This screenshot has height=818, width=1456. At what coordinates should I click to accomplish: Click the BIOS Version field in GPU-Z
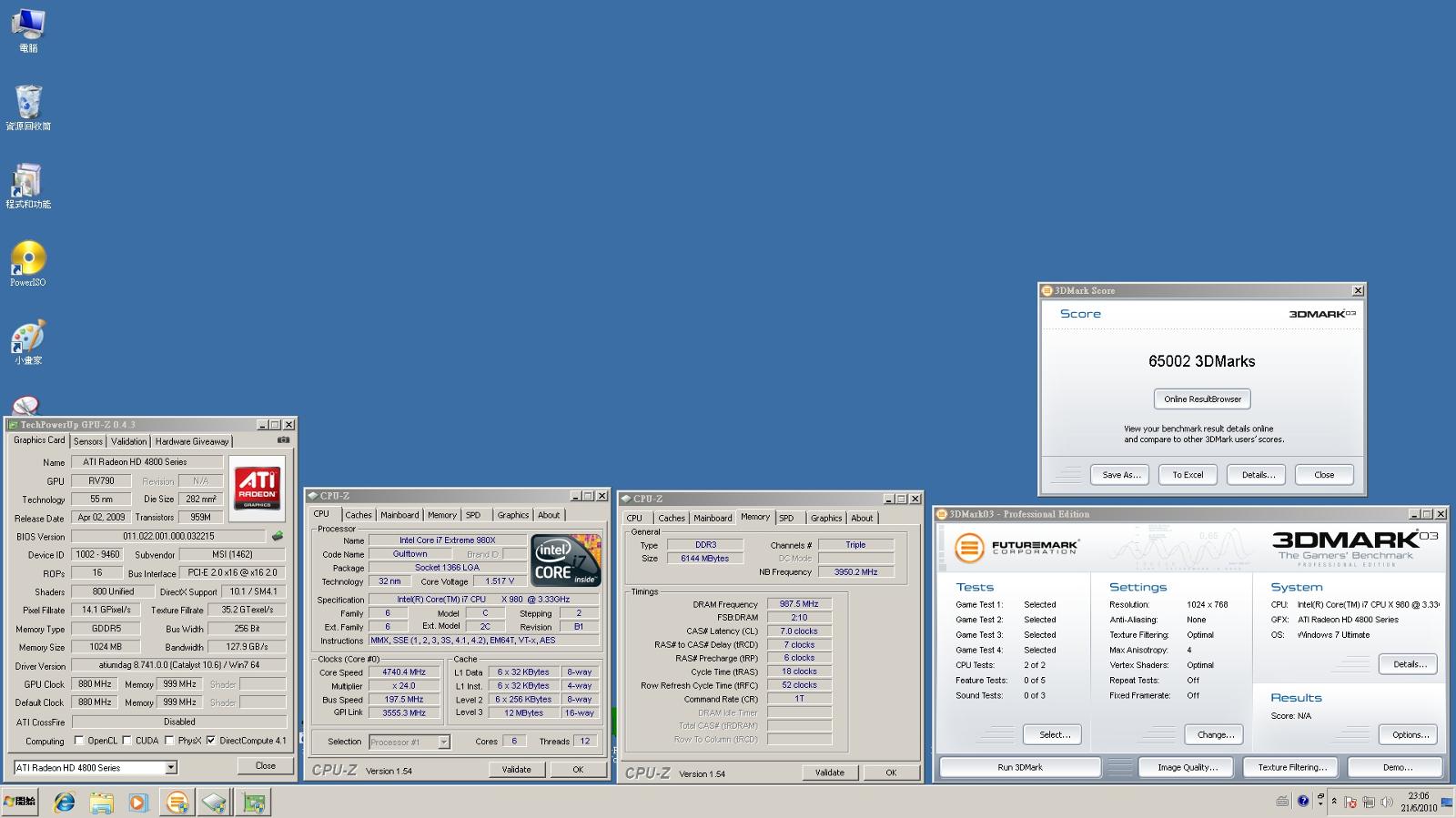[168, 536]
